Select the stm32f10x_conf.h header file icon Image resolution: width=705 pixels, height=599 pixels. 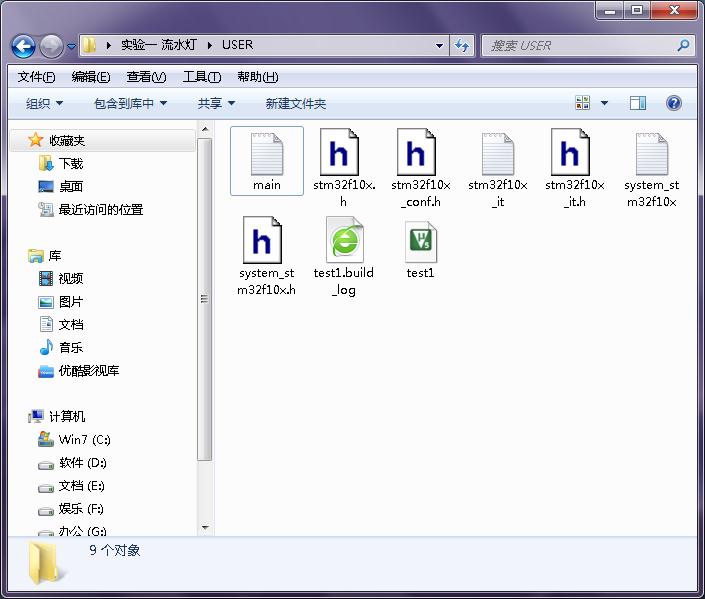pyautogui.click(x=416, y=152)
